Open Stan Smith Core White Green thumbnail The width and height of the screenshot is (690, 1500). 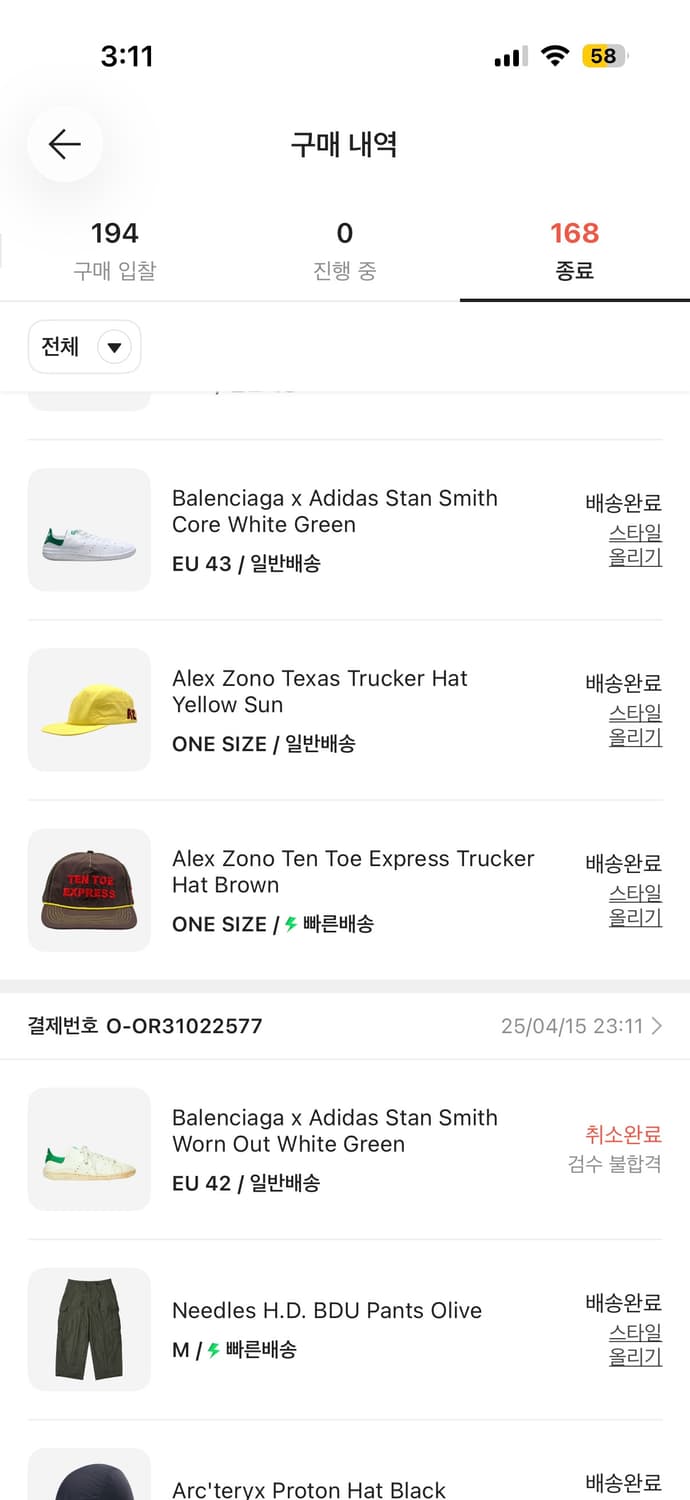coord(89,530)
